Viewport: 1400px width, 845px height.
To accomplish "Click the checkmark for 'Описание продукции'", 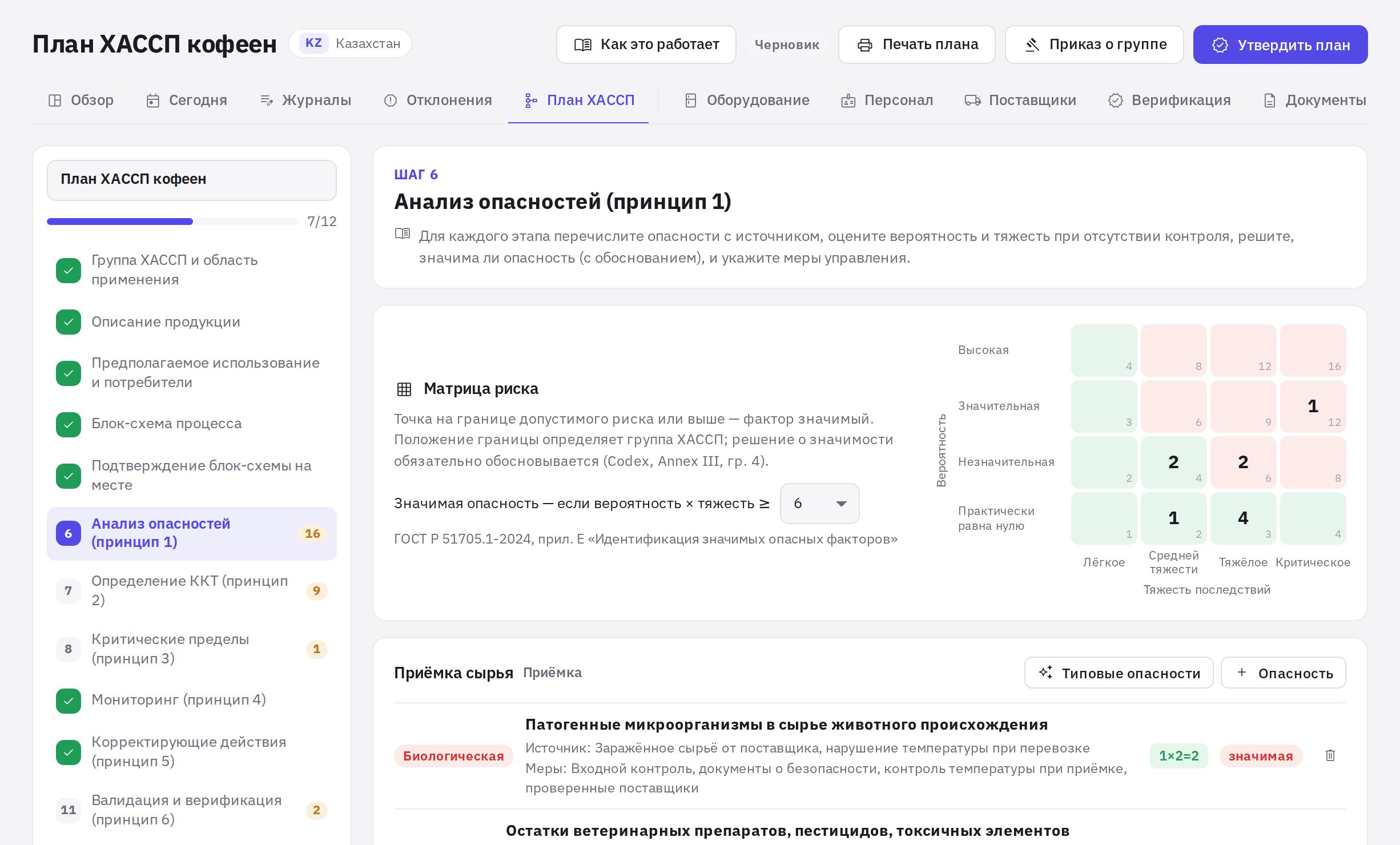I will 69,322.
